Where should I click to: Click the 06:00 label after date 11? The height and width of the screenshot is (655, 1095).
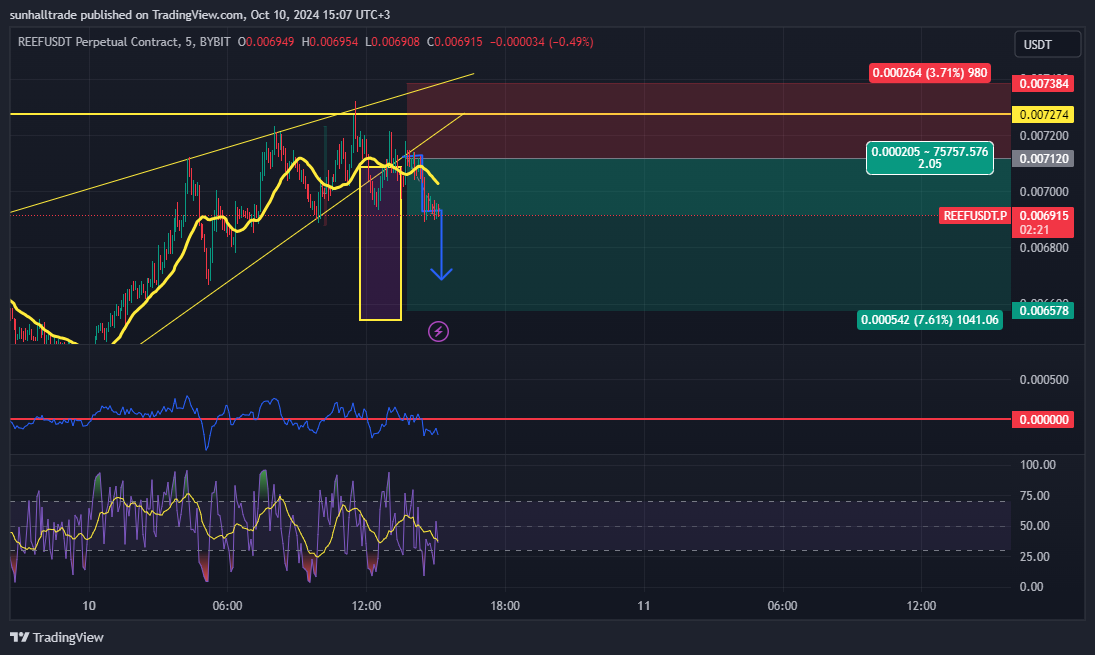coord(782,605)
